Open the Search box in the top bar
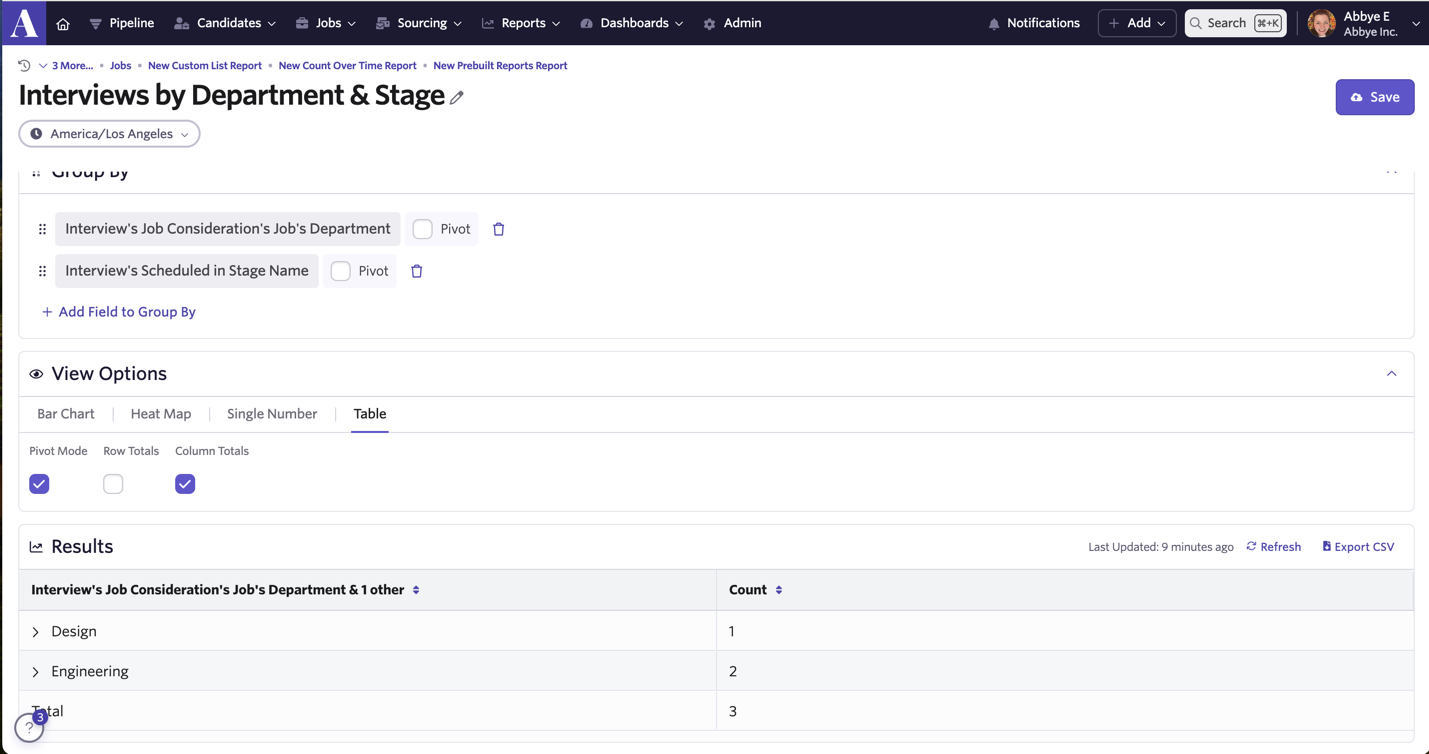This screenshot has width=1429, height=754. (x=1235, y=23)
